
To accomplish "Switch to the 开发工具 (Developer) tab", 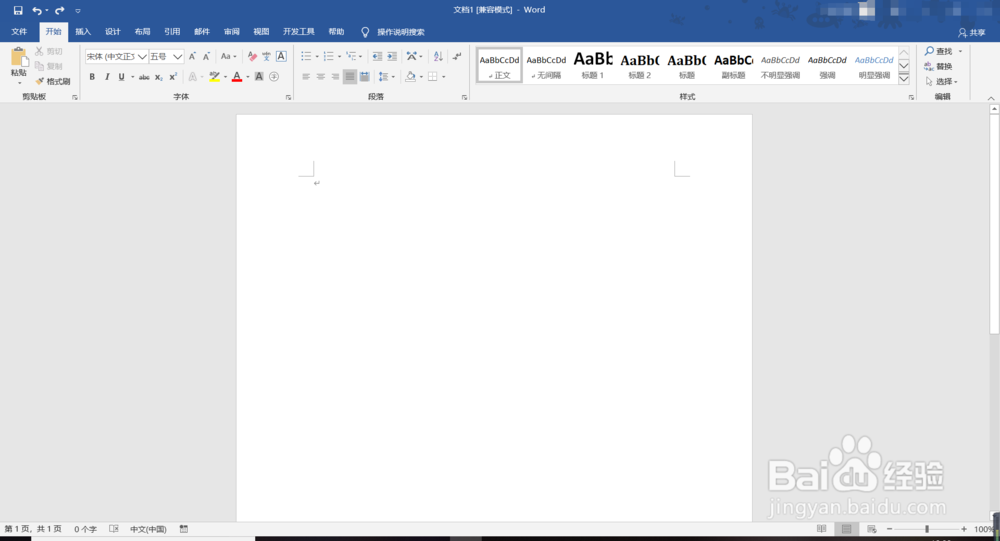I will pos(298,32).
